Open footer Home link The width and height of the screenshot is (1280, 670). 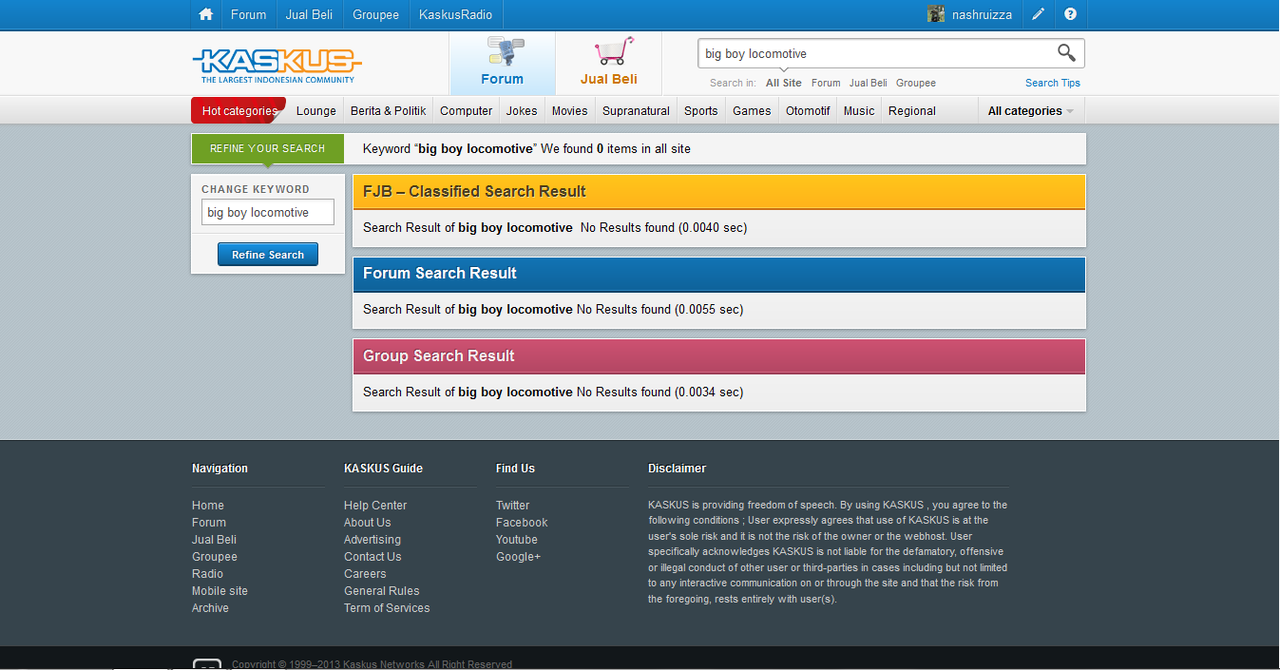tap(208, 506)
